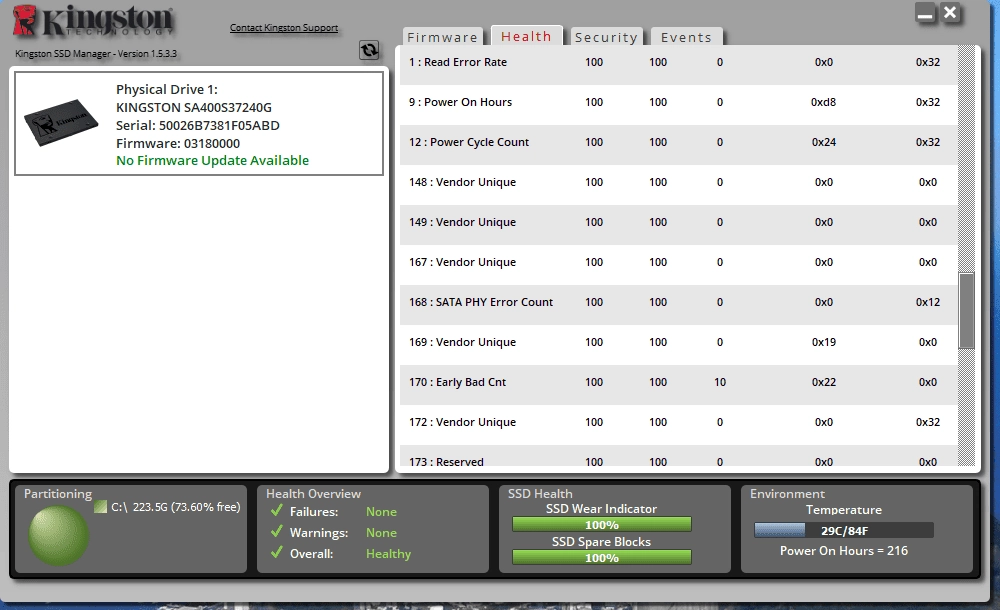Click the 0x19 raw value in attribute 169 row
The width and height of the screenshot is (1000, 610).
pos(823,342)
